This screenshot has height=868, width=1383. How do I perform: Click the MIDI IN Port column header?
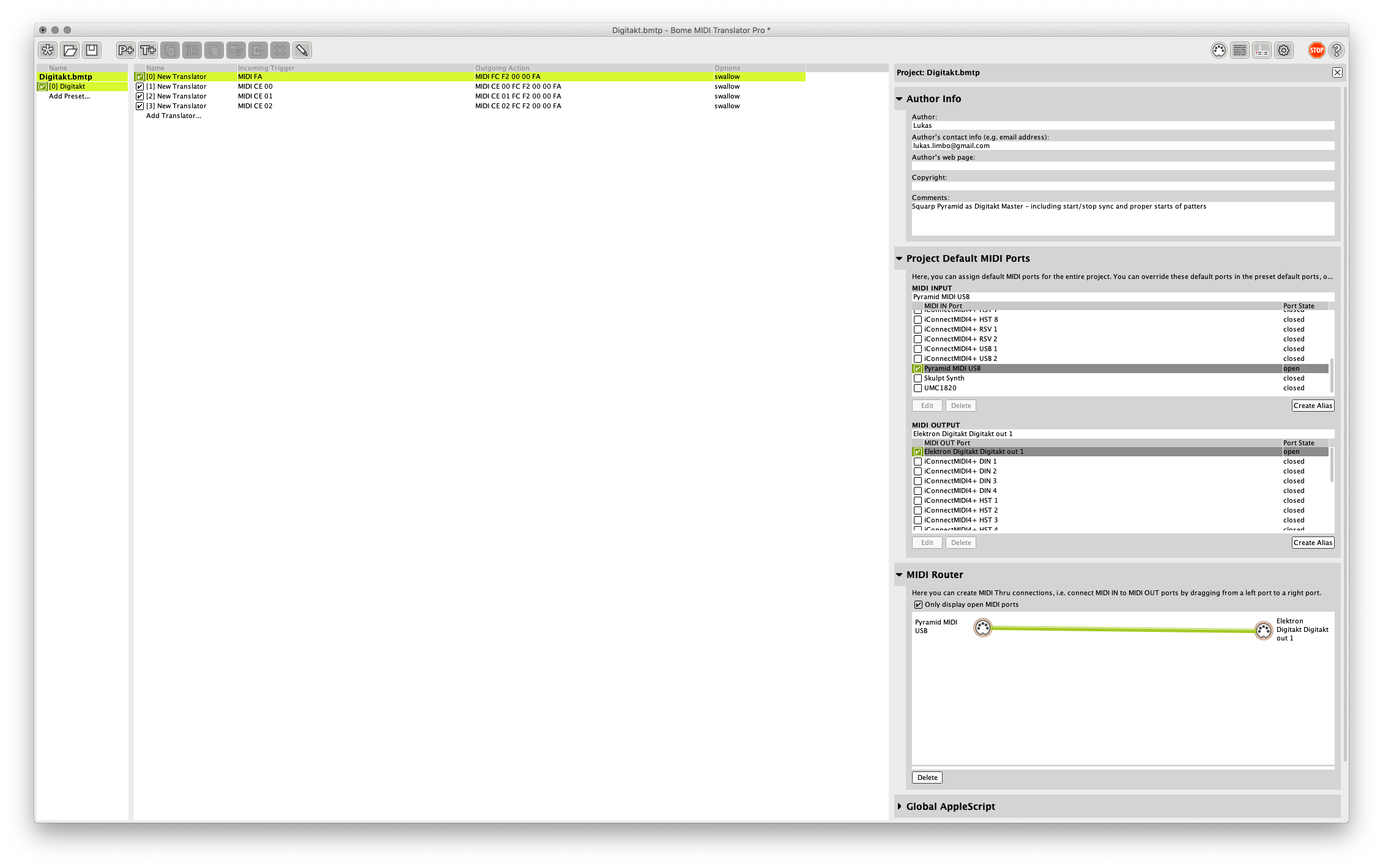click(x=1102, y=306)
